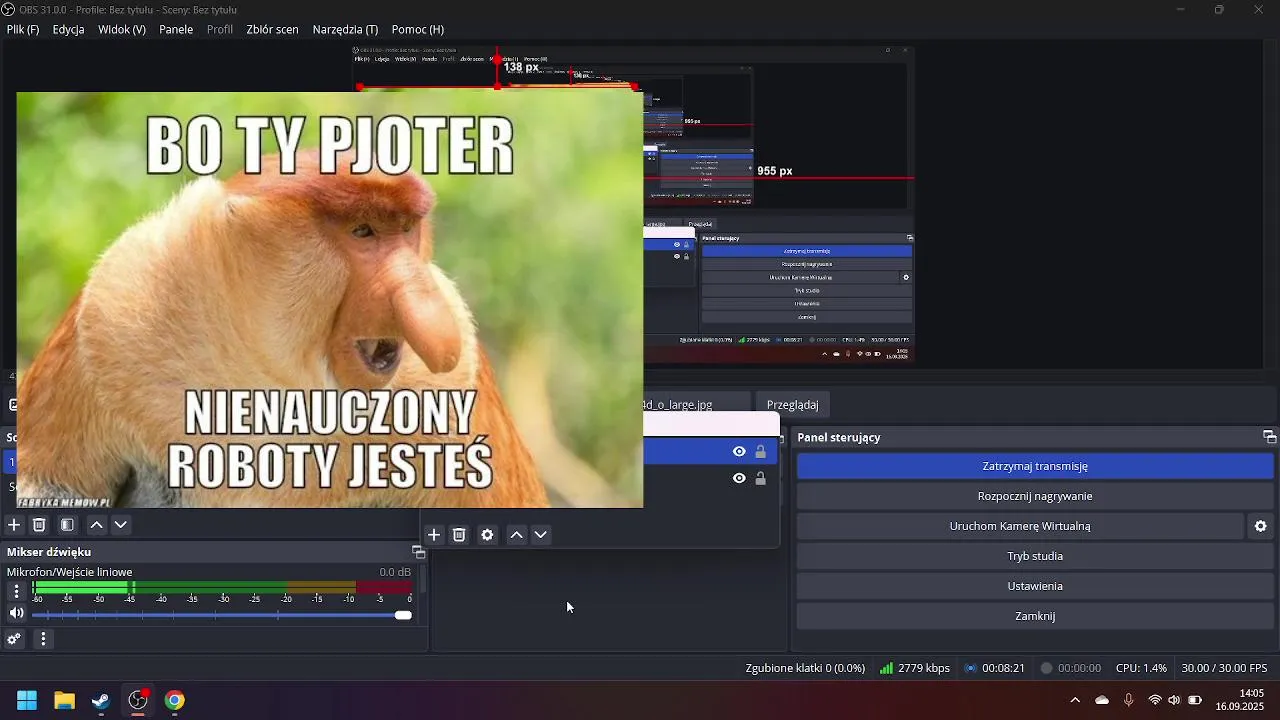This screenshot has width=1280, height=720.
Task: Undock the Panel sterujący panel
Action: 1270,437
